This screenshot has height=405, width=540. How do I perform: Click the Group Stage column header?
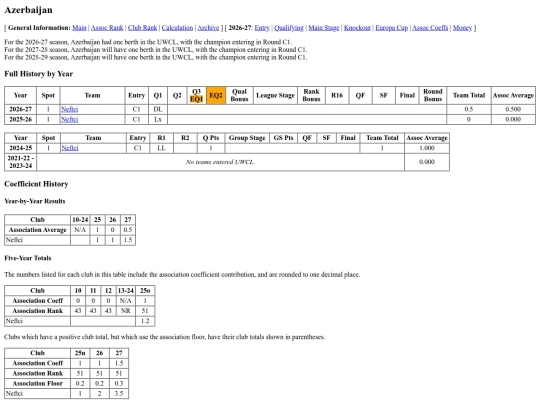pos(247,138)
